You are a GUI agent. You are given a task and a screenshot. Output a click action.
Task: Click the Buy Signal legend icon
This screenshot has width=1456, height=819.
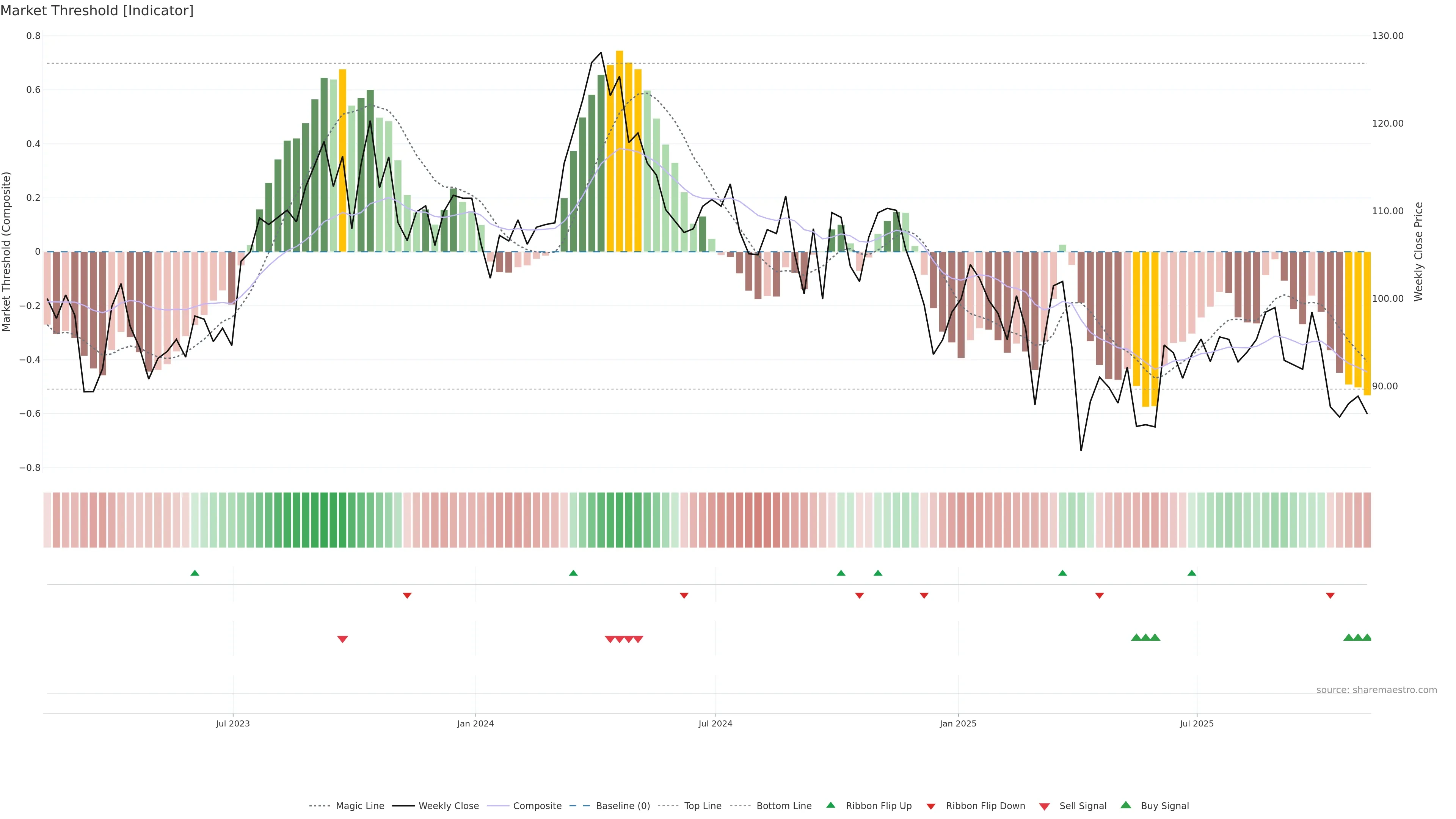pyautogui.click(x=1126, y=805)
